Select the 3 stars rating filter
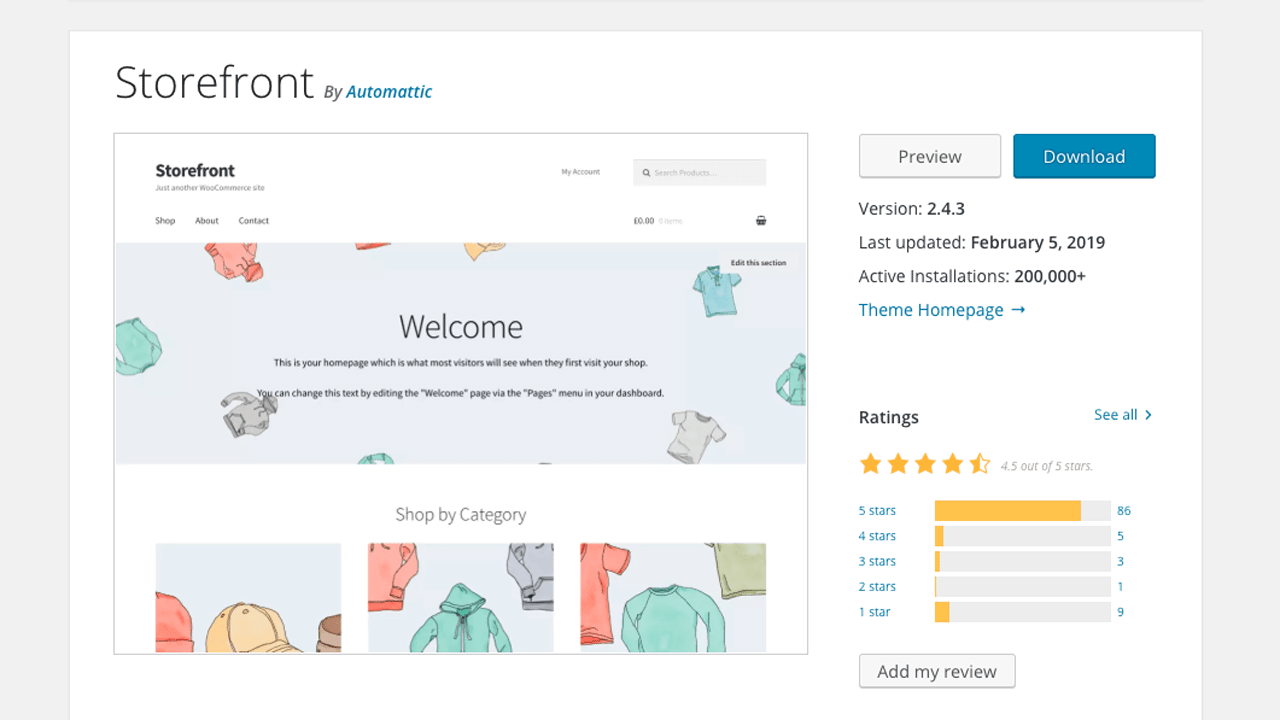Screen dimensions: 1280x720 pos(877,561)
